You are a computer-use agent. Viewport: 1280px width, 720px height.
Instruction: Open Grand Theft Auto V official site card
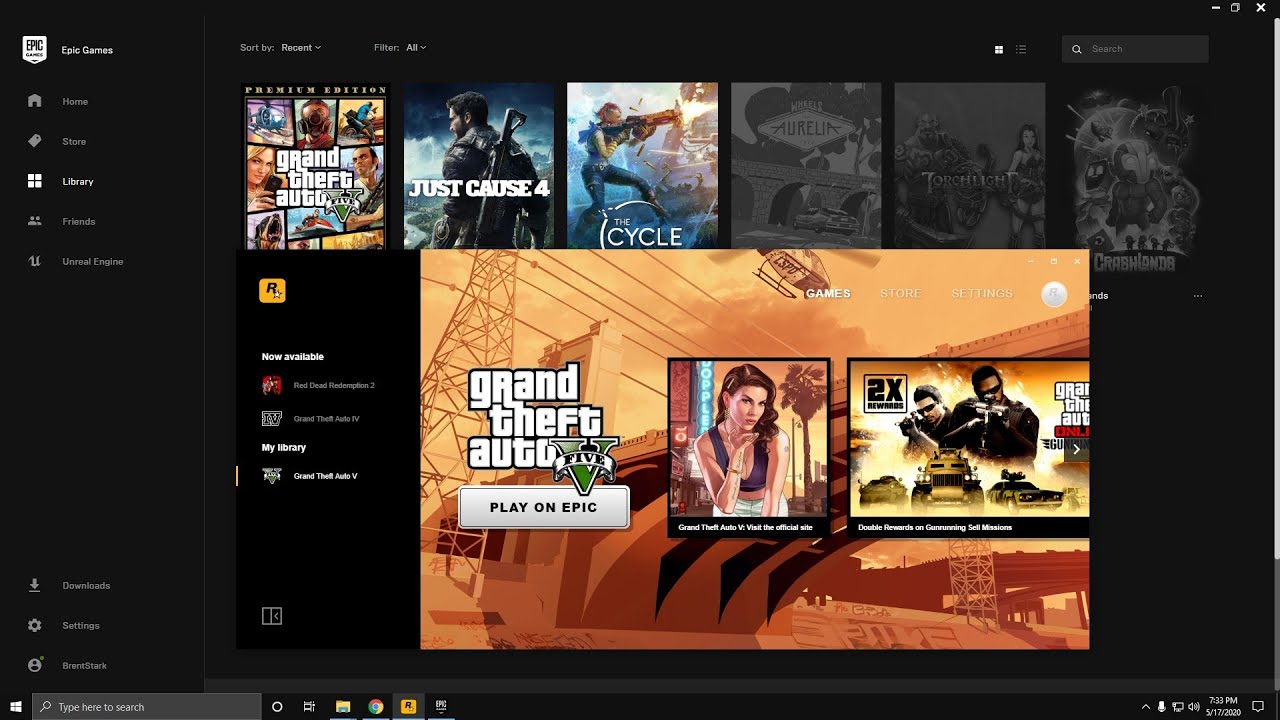[748, 447]
